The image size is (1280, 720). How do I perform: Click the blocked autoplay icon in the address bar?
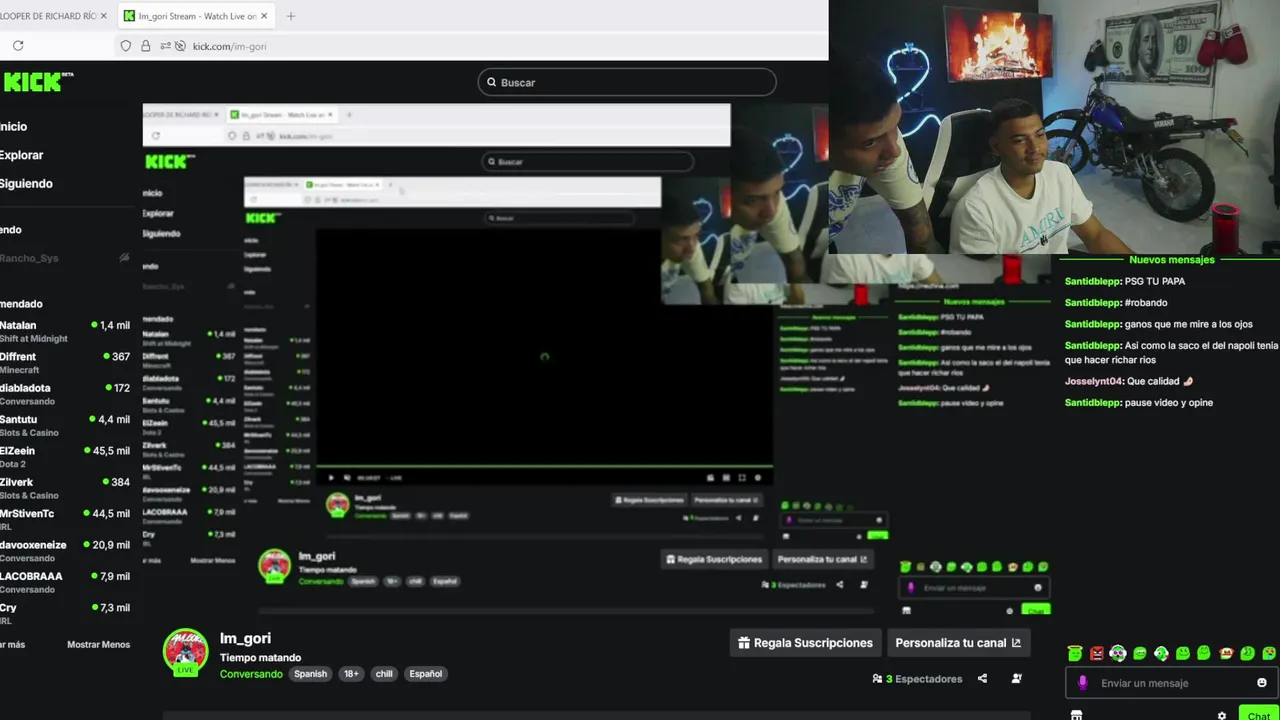tap(180, 46)
